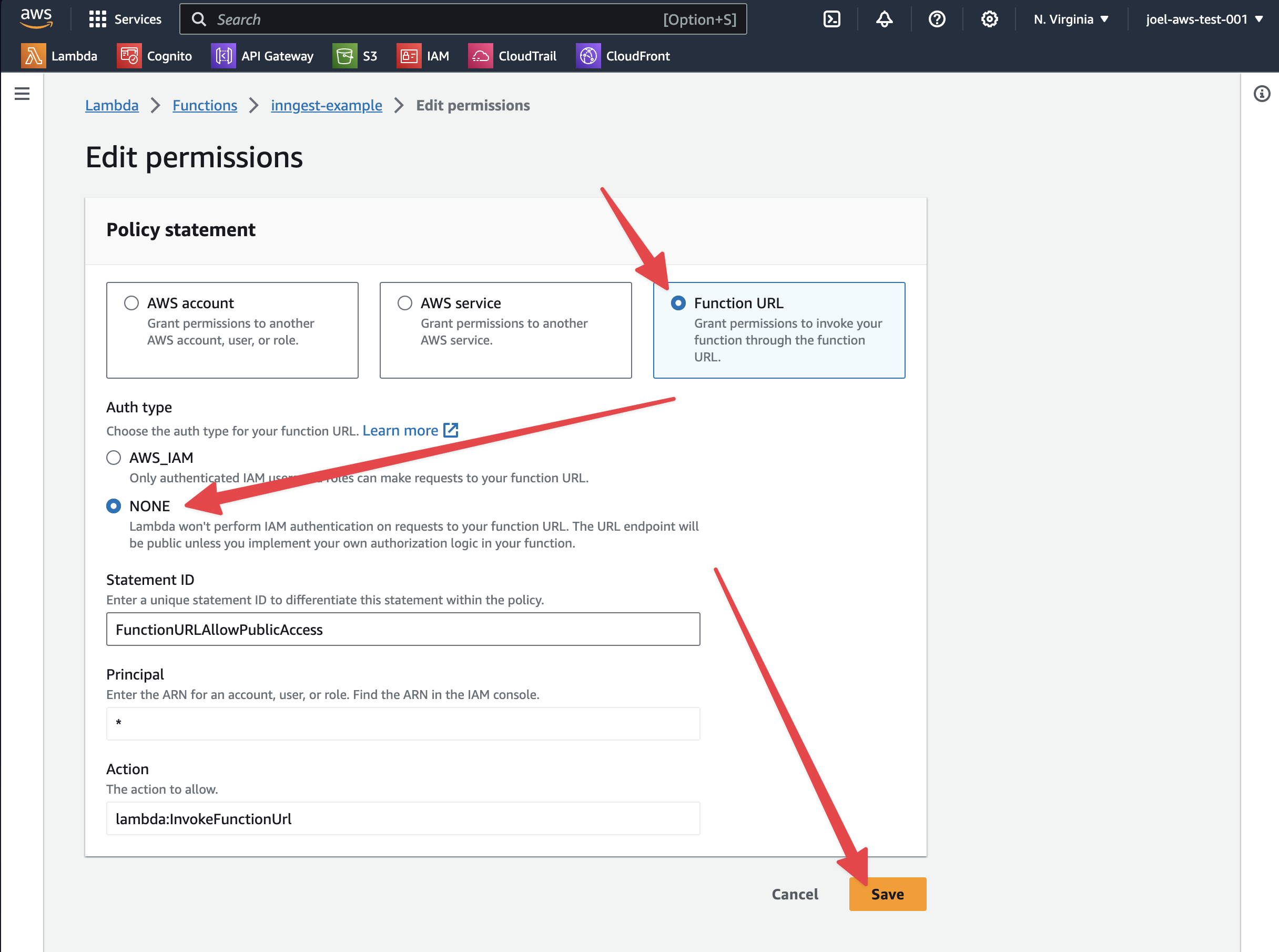This screenshot has width=1279, height=952.
Task: Open the API Gateway shortcut
Action: pos(263,56)
